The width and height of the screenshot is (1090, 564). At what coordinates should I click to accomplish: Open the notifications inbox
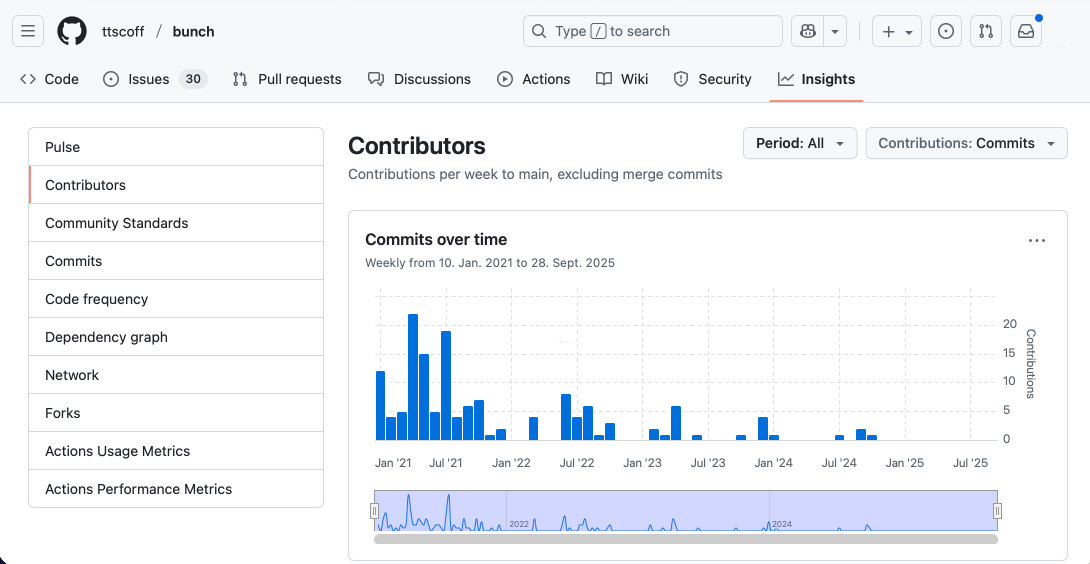(x=1026, y=31)
